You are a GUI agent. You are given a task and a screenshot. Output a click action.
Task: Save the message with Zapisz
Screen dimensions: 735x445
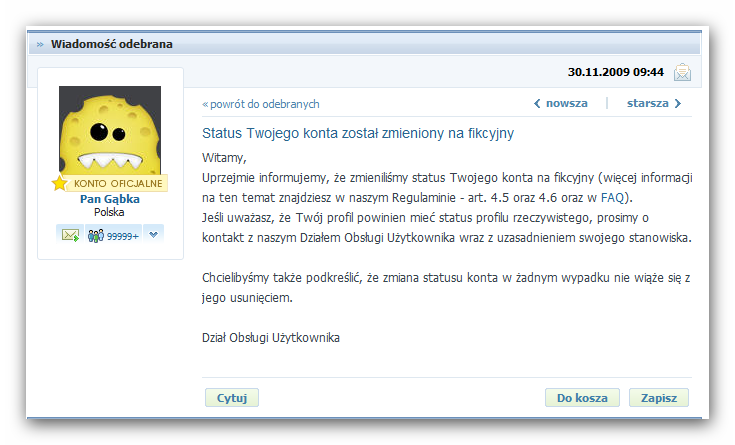[x=659, y=398]
